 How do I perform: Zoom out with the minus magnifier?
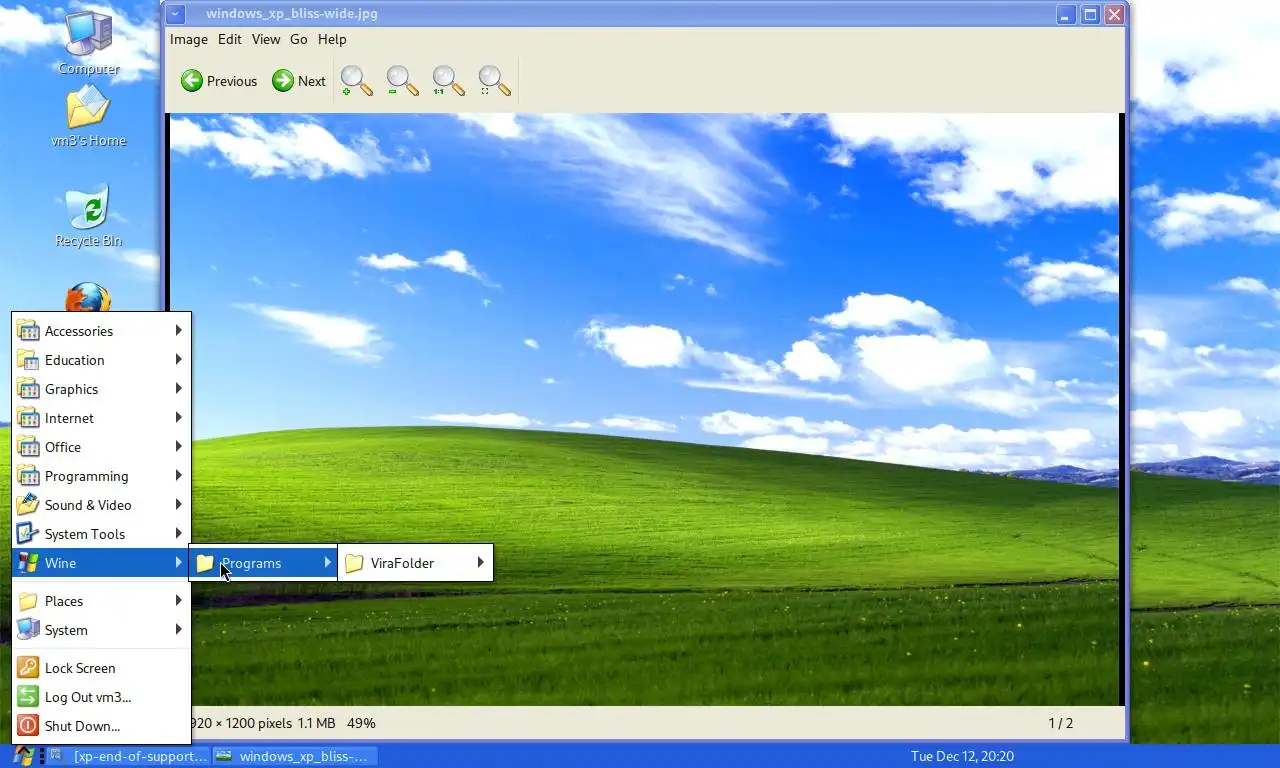pyautogui.click(x=403, y=81)
